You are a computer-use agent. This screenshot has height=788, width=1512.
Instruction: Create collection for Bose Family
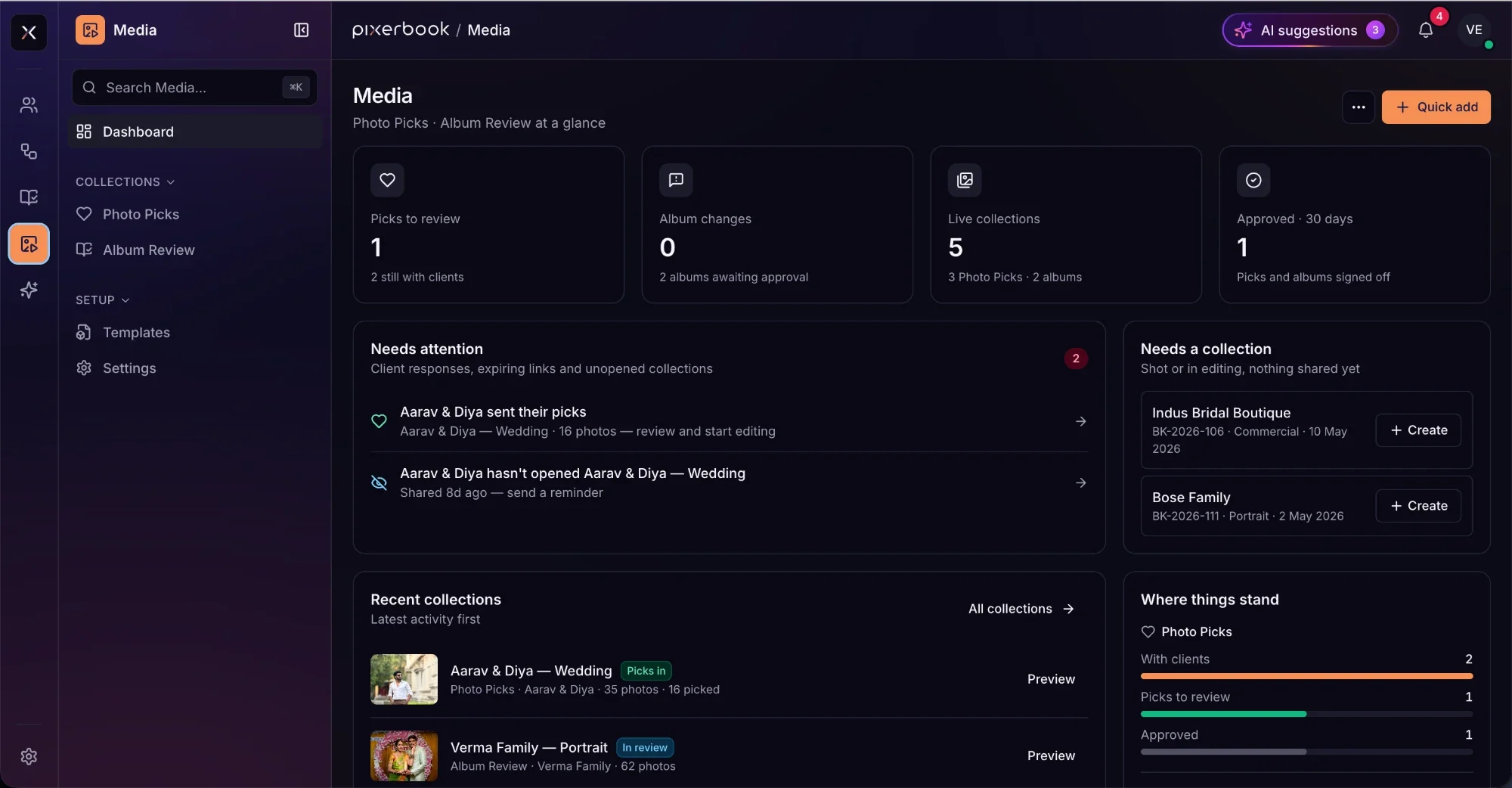point(1418,506)
